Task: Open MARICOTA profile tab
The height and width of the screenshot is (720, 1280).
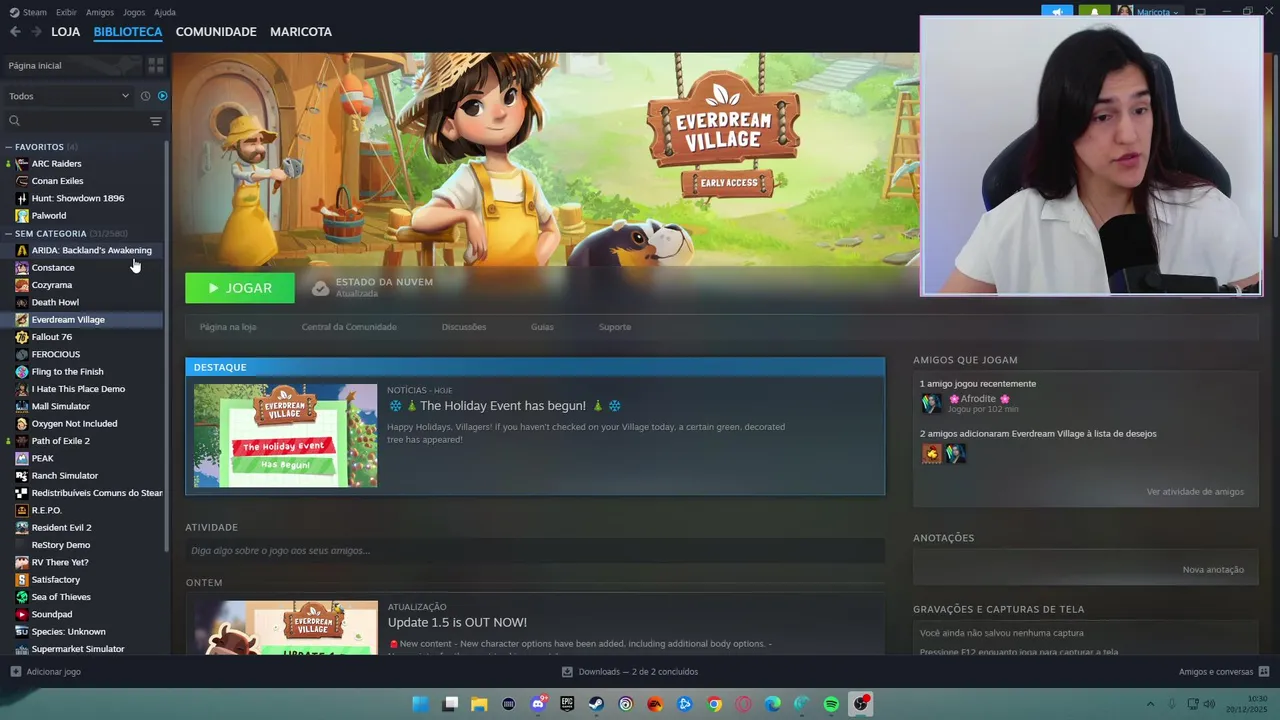Action: [x=301, y=32]
